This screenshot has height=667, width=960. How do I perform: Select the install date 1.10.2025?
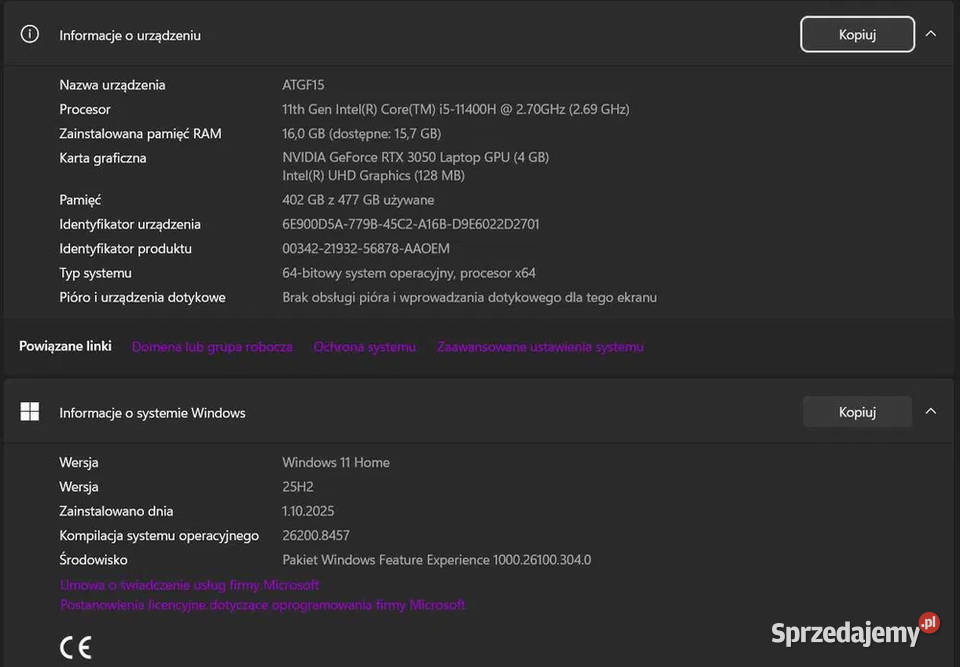coord(308,511)
